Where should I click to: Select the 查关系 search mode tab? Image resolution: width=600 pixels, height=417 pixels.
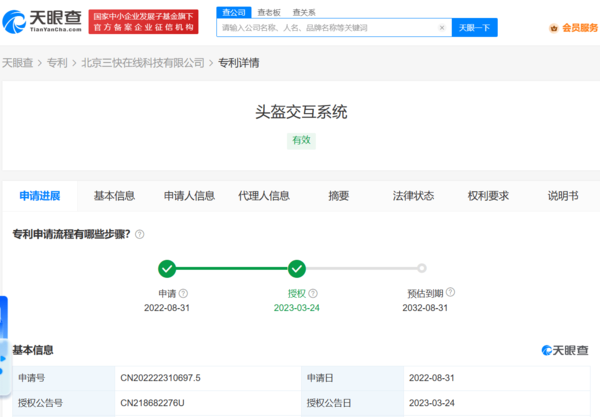coord(304,12)
